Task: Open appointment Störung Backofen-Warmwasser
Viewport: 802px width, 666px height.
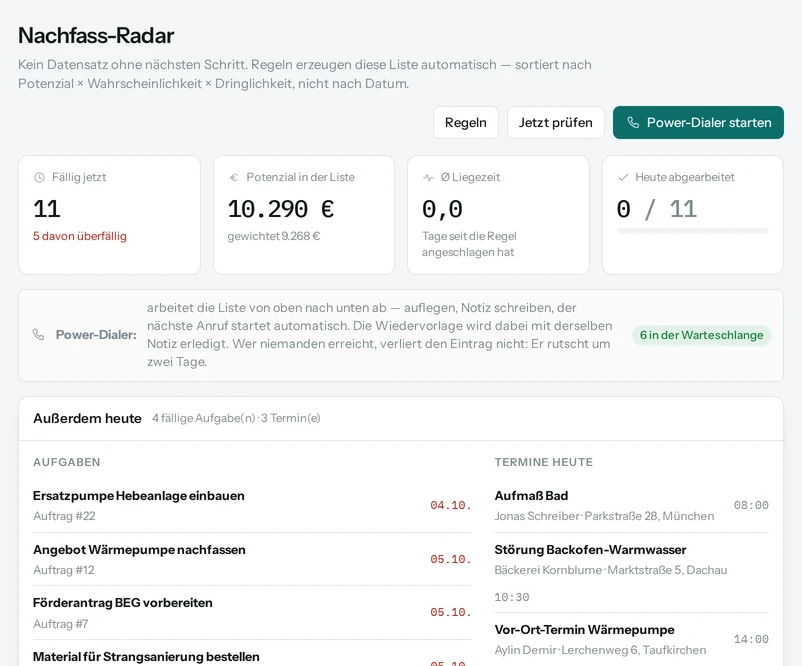Action: (x=631, y=573)
